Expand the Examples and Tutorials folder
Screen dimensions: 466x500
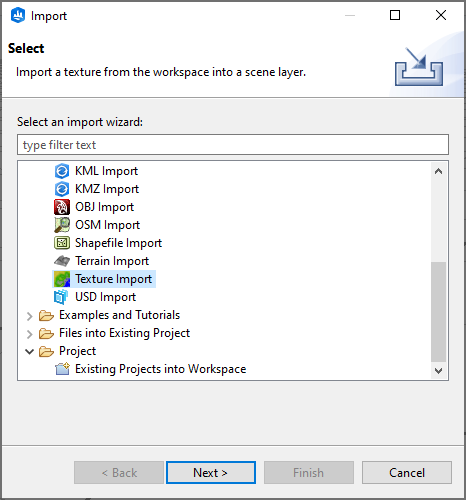coord(30,316)
